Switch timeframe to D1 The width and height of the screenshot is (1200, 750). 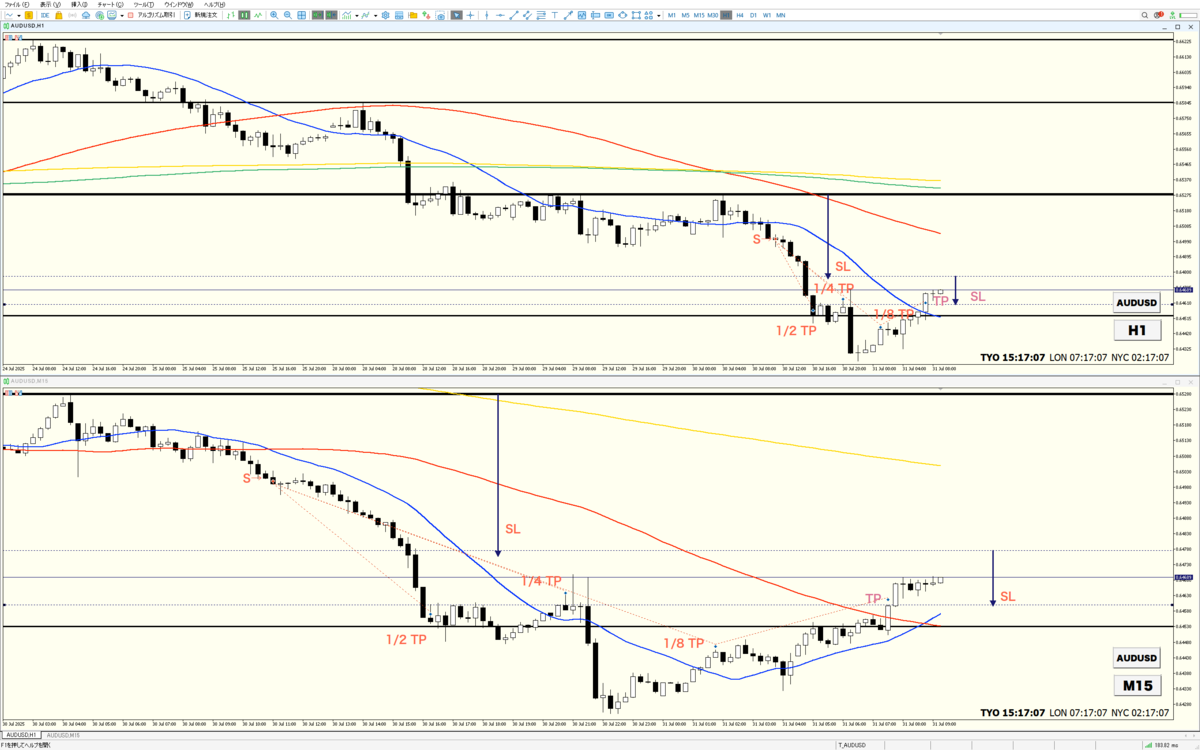click(753, 16)
